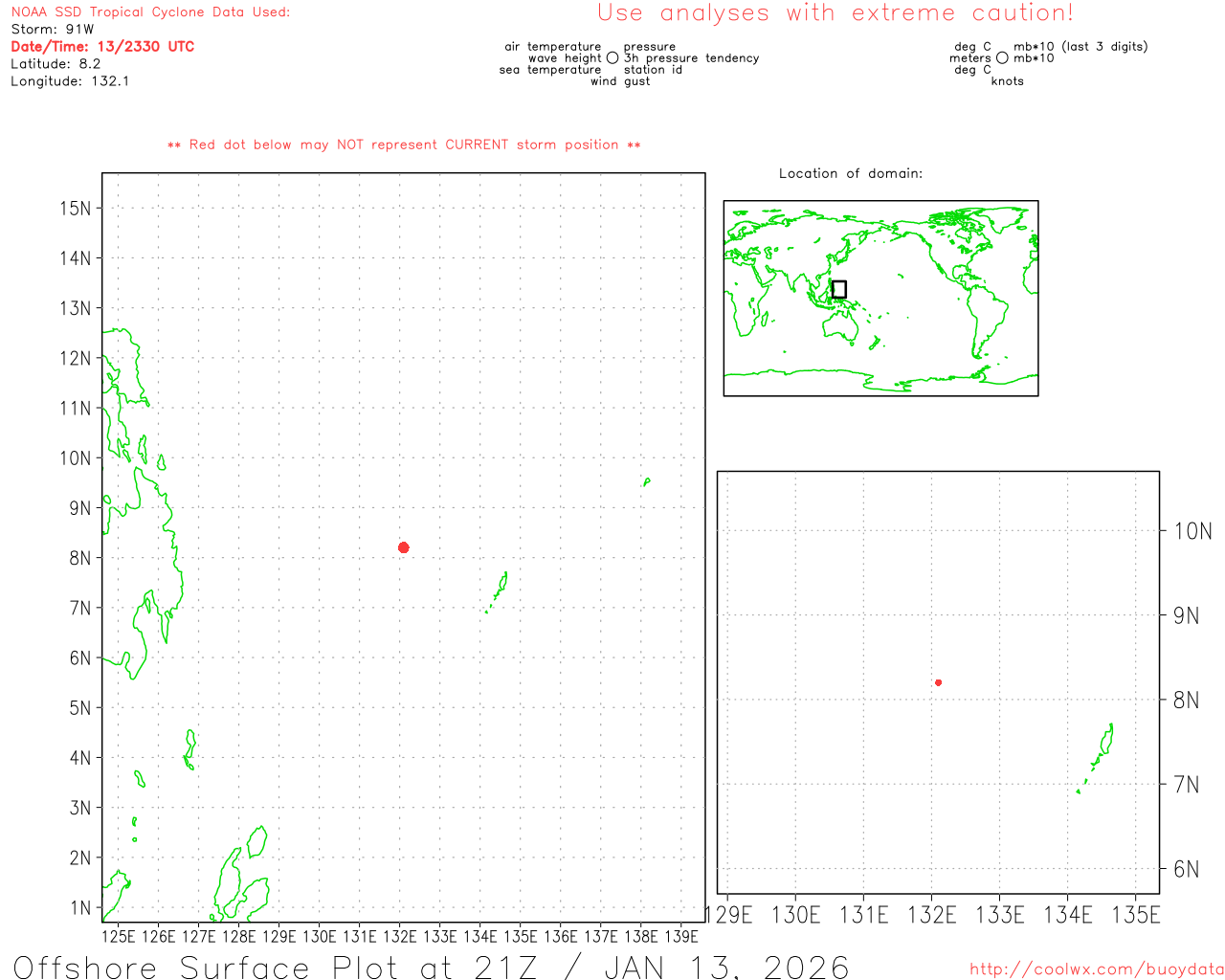Click the 132E longitude label on inset map
Viewport: 1225px width, 980px height.
[x=931, y=915]
